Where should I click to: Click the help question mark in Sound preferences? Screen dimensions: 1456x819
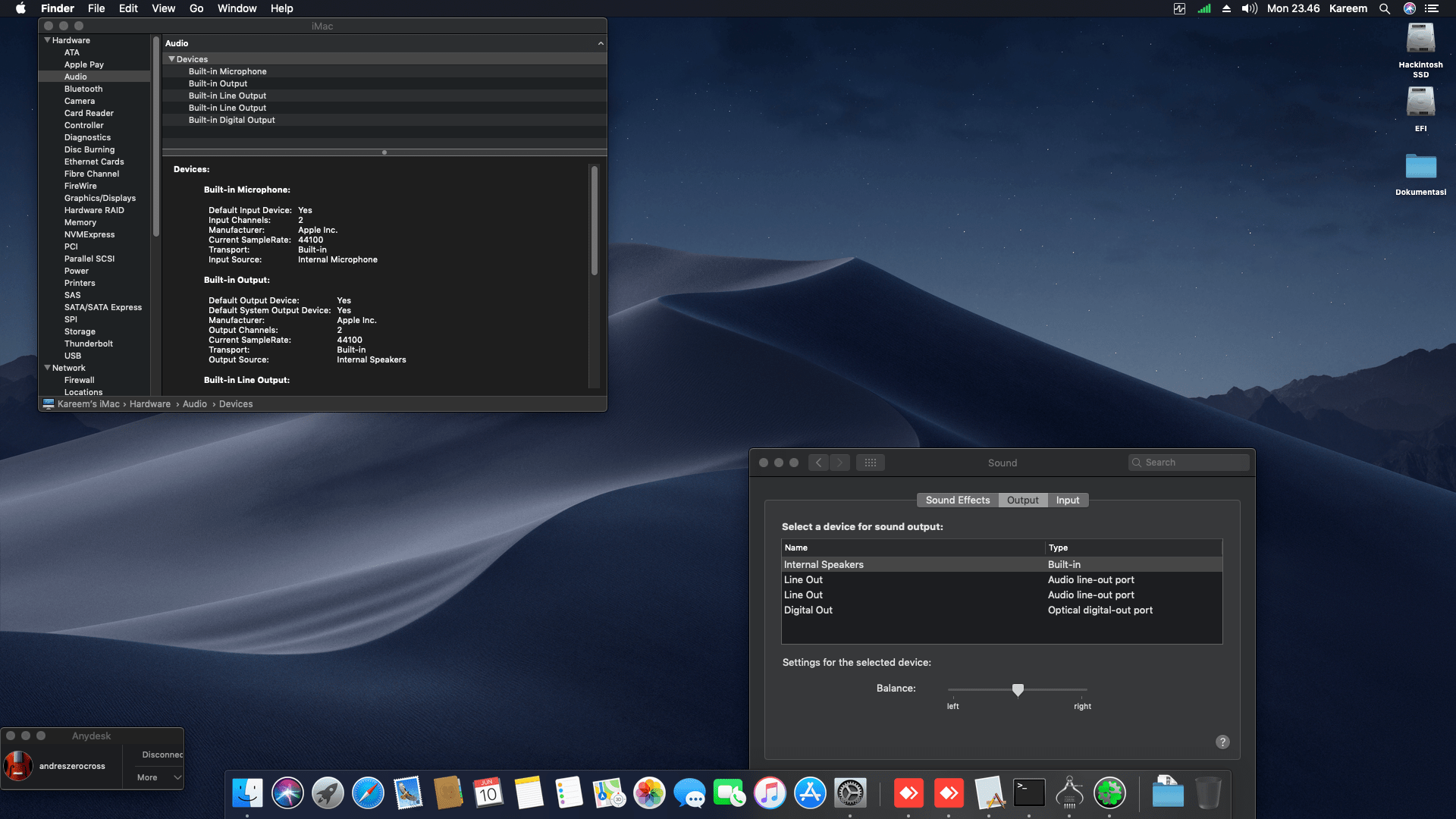[1222, 742]
